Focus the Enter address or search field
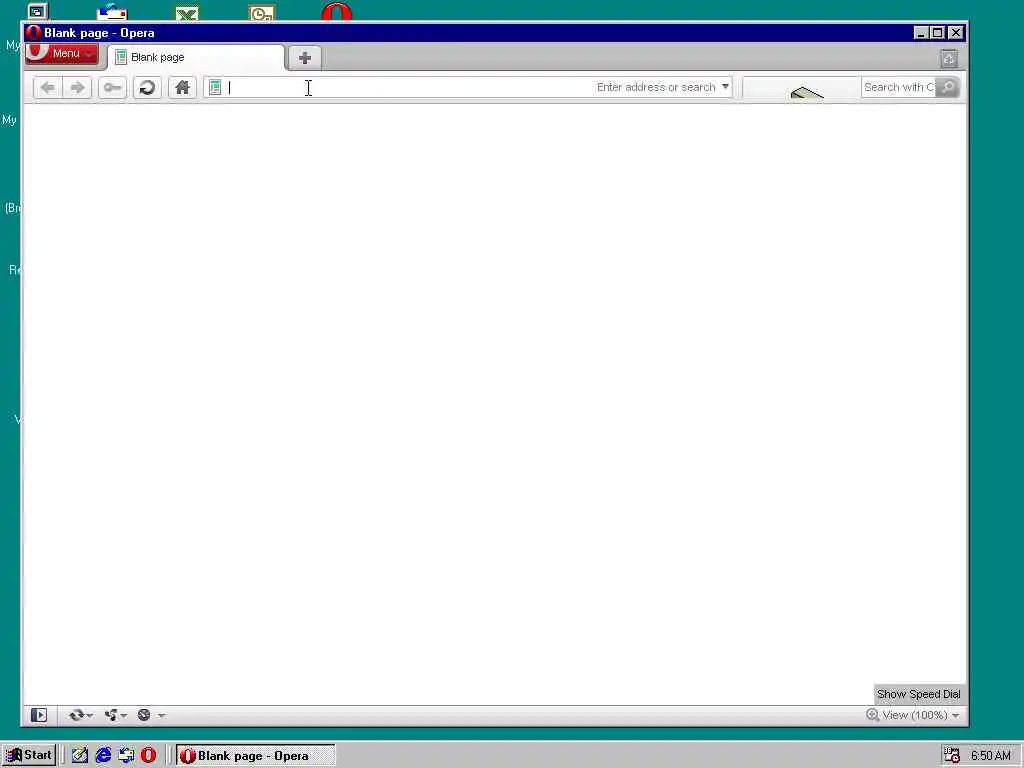 468,87
